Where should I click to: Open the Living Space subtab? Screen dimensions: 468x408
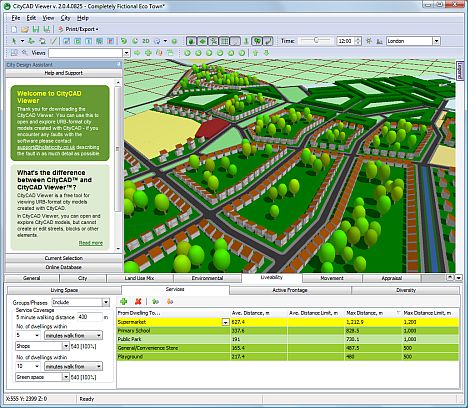click(64, 290)
